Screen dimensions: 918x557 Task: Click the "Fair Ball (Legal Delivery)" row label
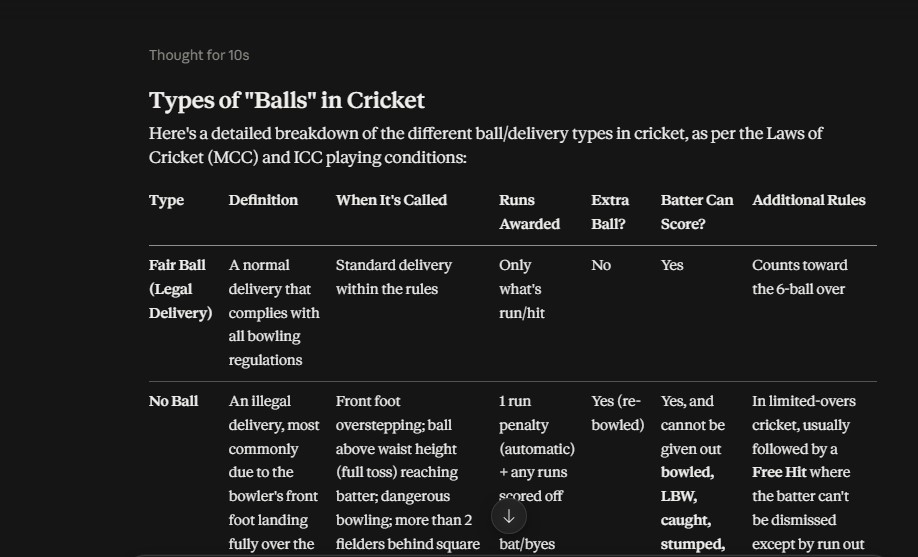pos(180,289)
